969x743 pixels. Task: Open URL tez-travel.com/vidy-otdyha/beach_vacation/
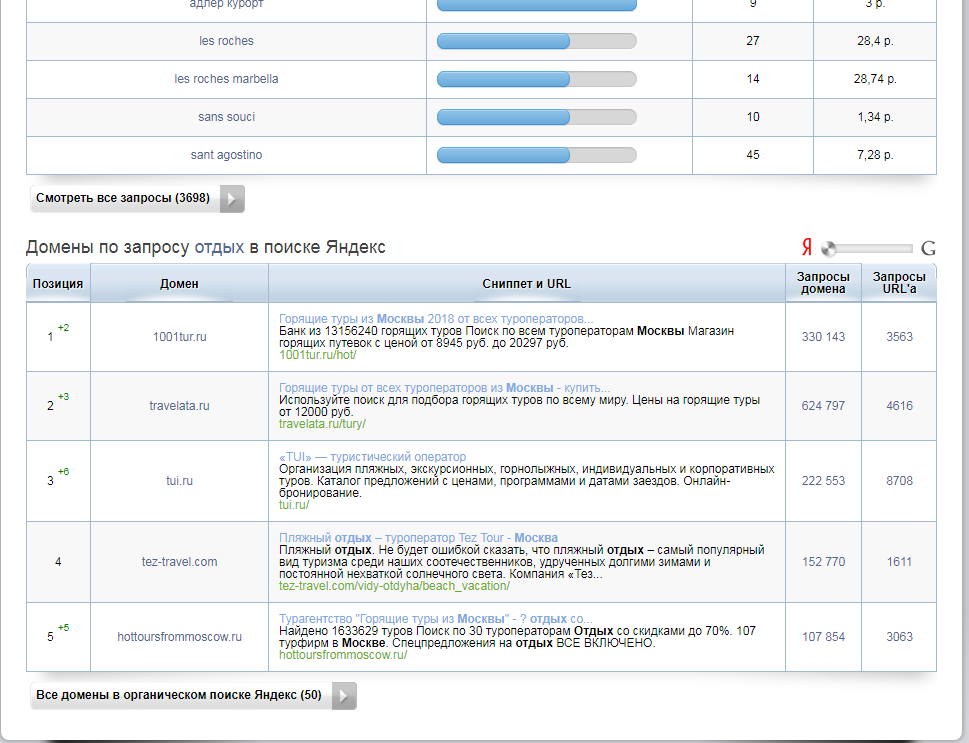394,586
